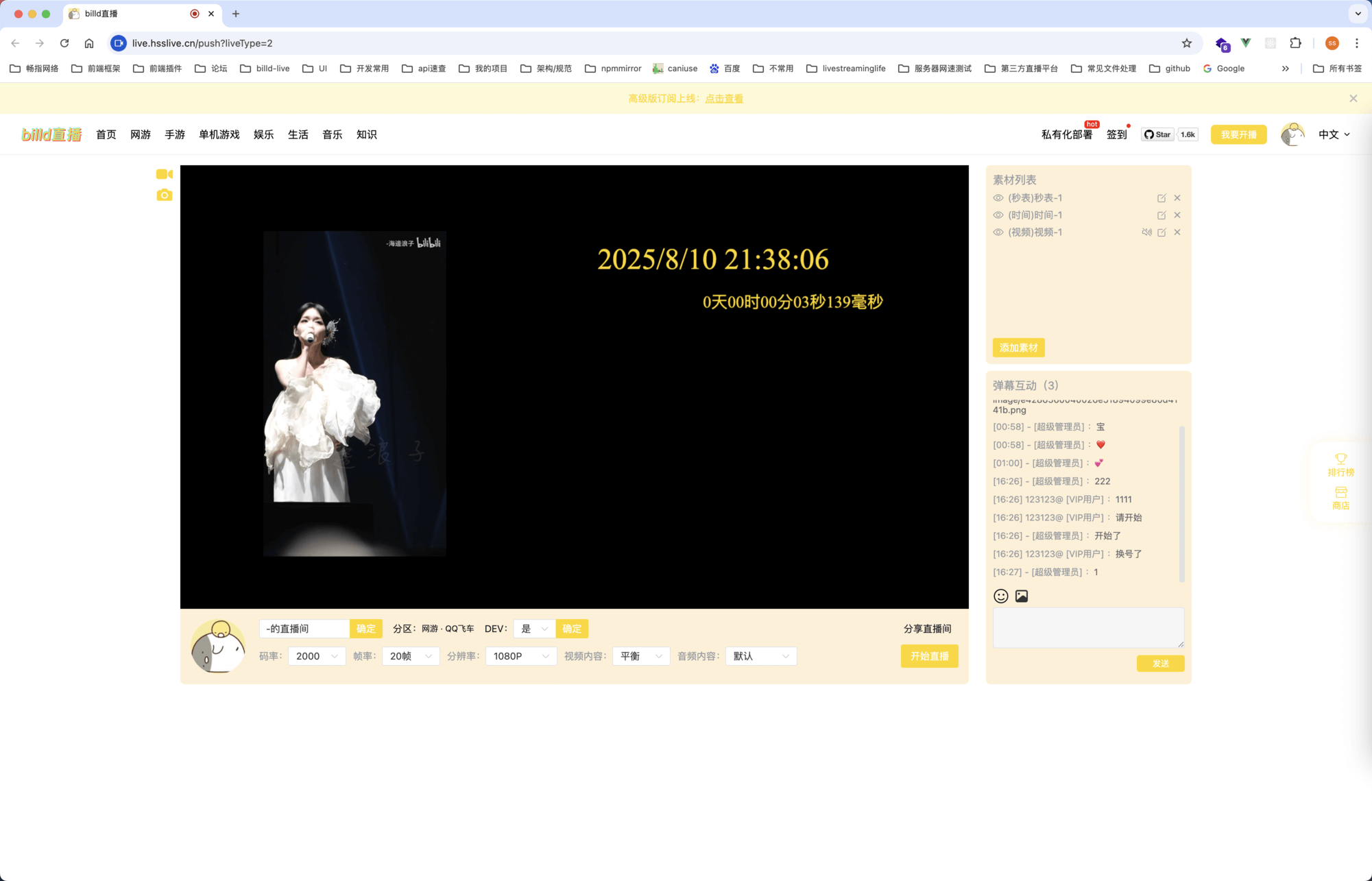Click 签到 check-in link
The width and height of the screenshot is (1372, 881).
point(1117,134)
